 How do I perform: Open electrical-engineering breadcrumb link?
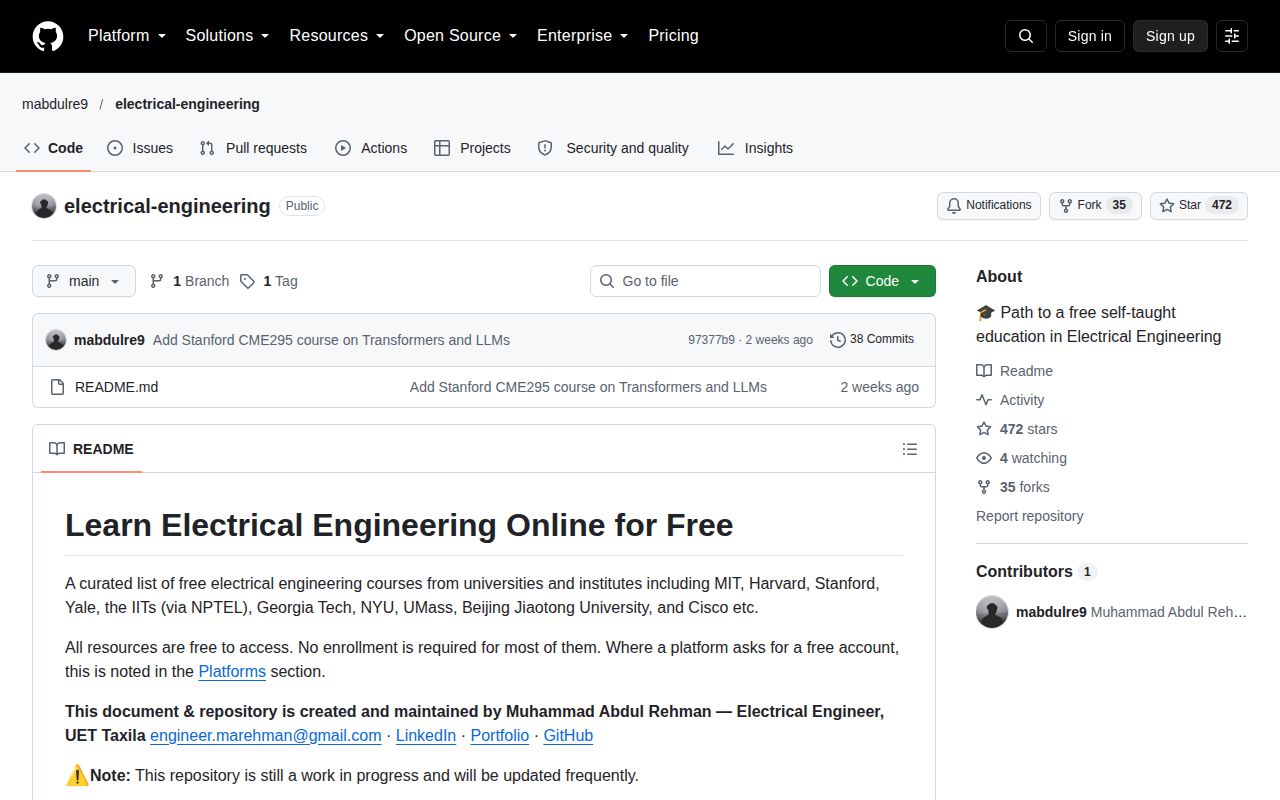[x=187, y=104]
